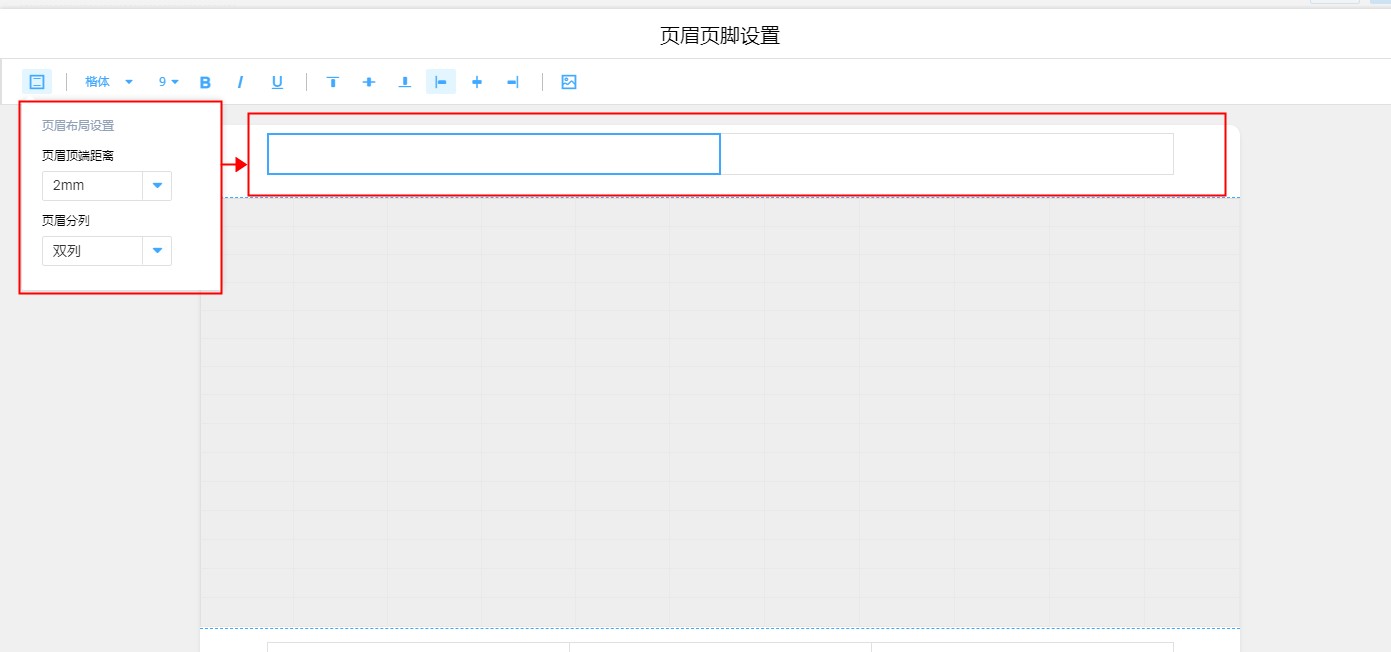Image resolution: width=1391 pixels, height=652 pixels.
Task: Toggle underline formatting
Action: click(277, 82)
